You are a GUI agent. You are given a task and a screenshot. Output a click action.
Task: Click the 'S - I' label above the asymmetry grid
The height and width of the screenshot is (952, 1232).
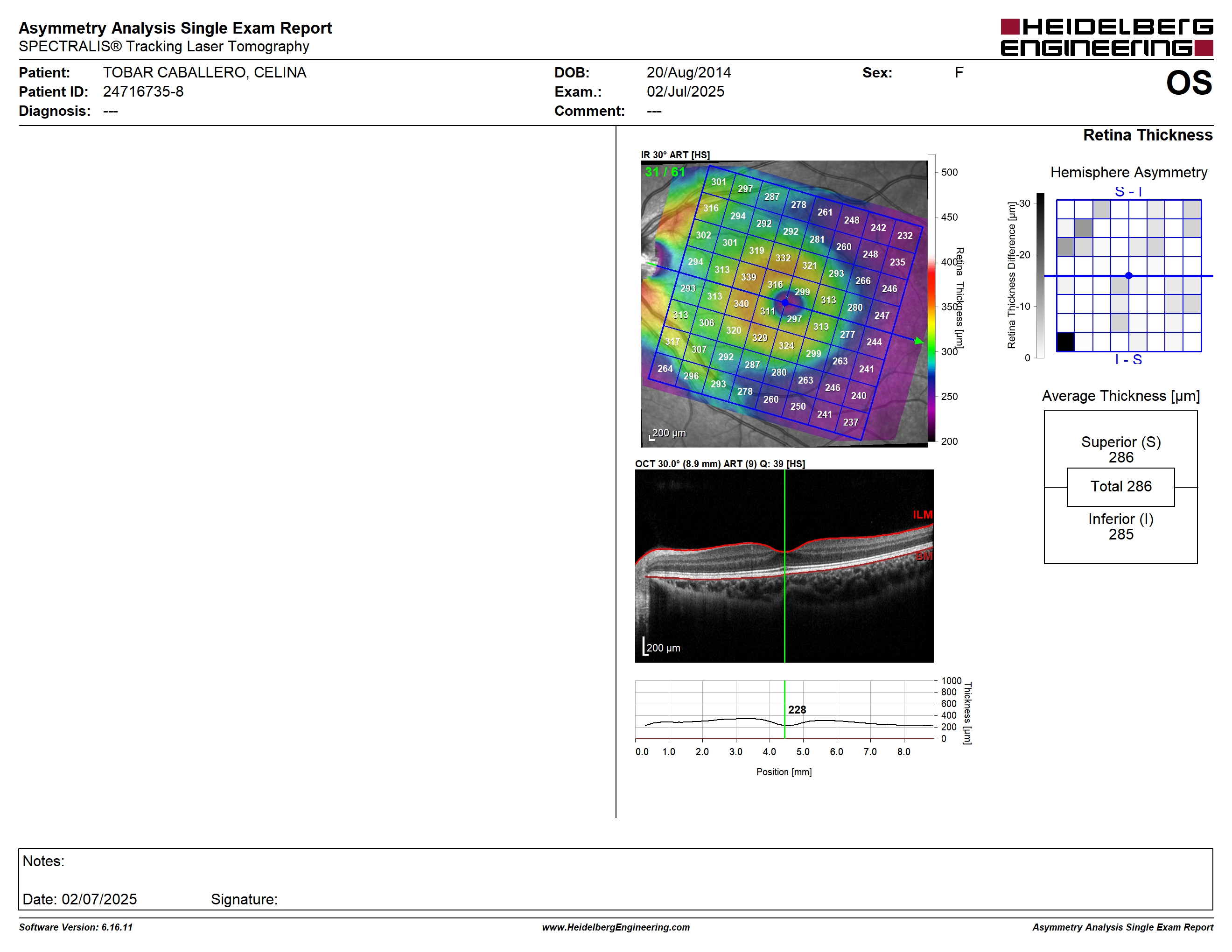point(1128,192)
